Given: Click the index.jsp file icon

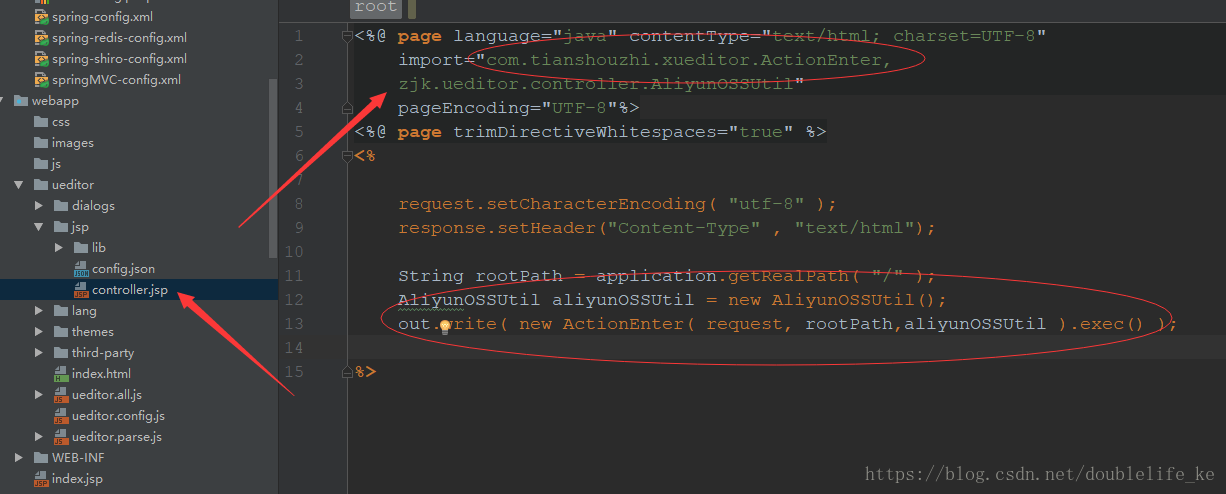Looking at the screenshot, I should click(x=41, y=479).
